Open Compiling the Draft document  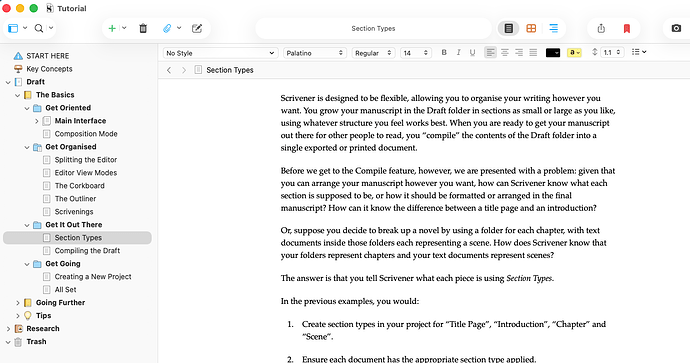tap(87, 250)
